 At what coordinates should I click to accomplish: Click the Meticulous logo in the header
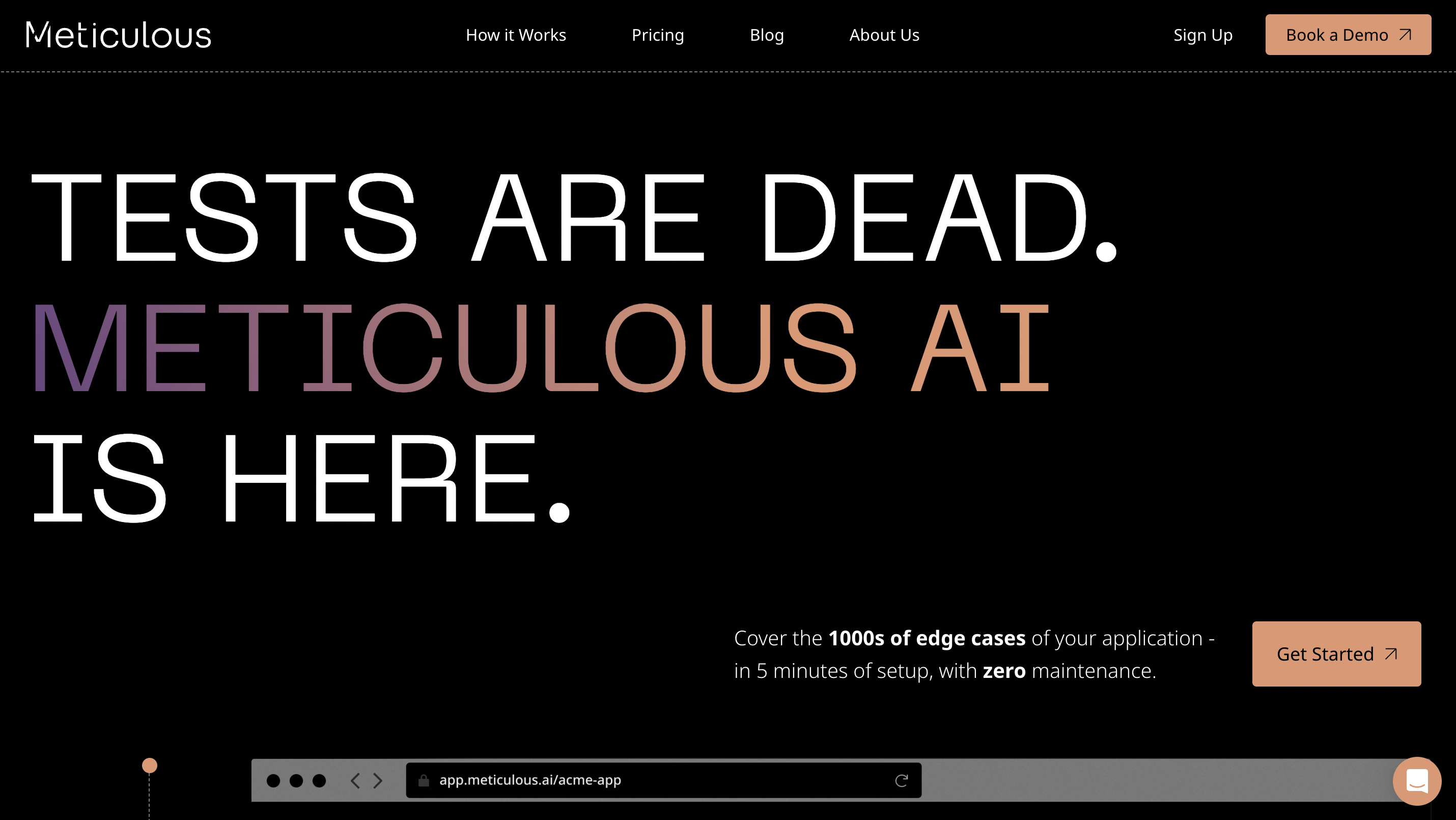118,35
